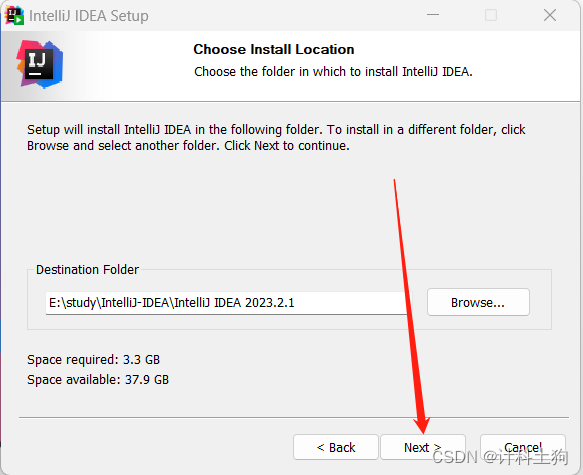Click 'Choose the folder in which to install' subtitle
The image size is (583, 475).
click(x=333, y=71)
